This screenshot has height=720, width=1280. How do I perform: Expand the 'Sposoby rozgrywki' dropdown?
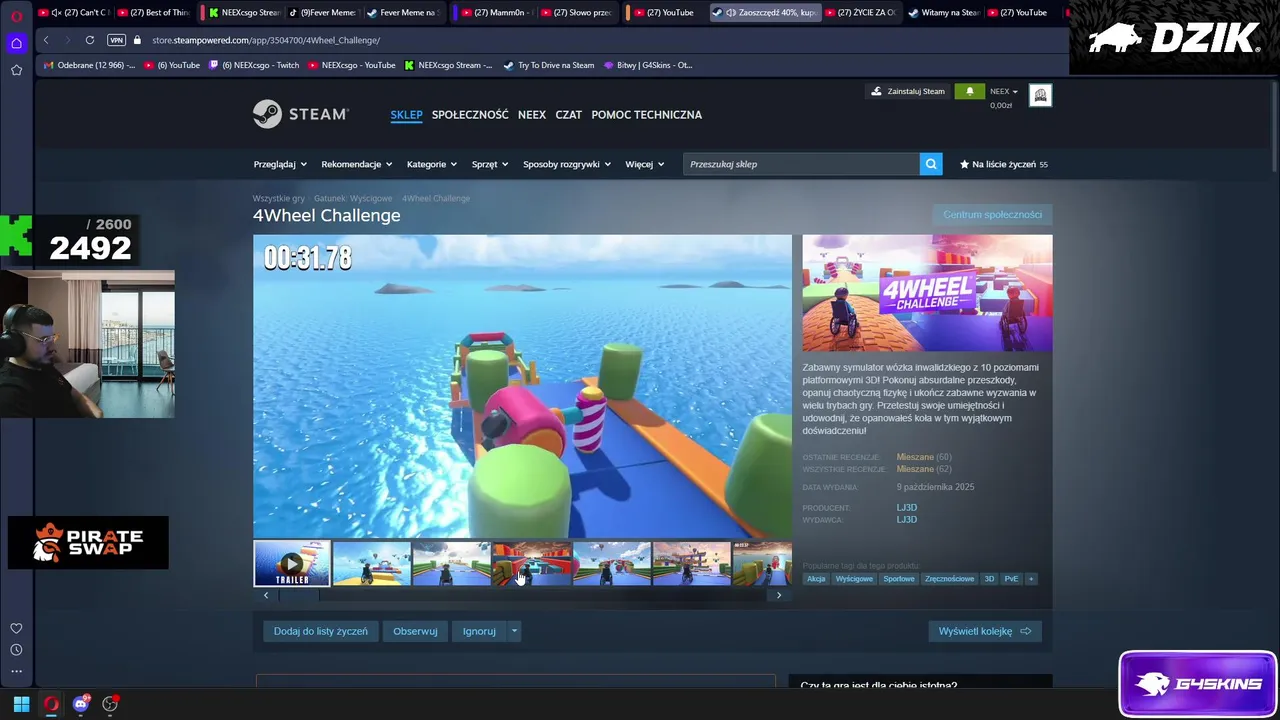click(567, 164)
